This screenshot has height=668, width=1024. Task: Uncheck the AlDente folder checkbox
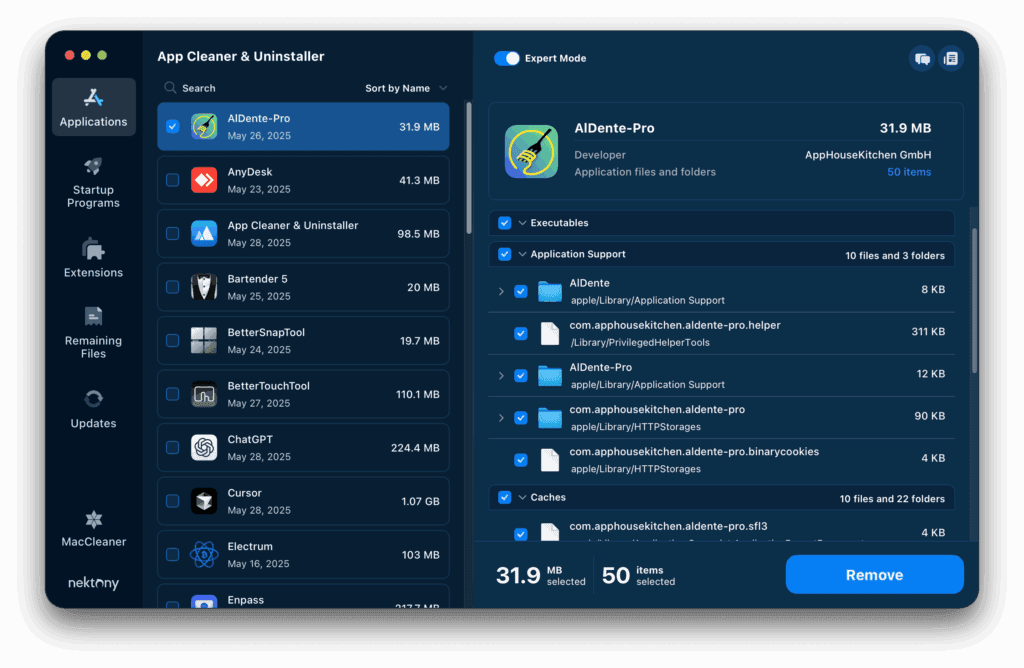(x=520, y=291)
